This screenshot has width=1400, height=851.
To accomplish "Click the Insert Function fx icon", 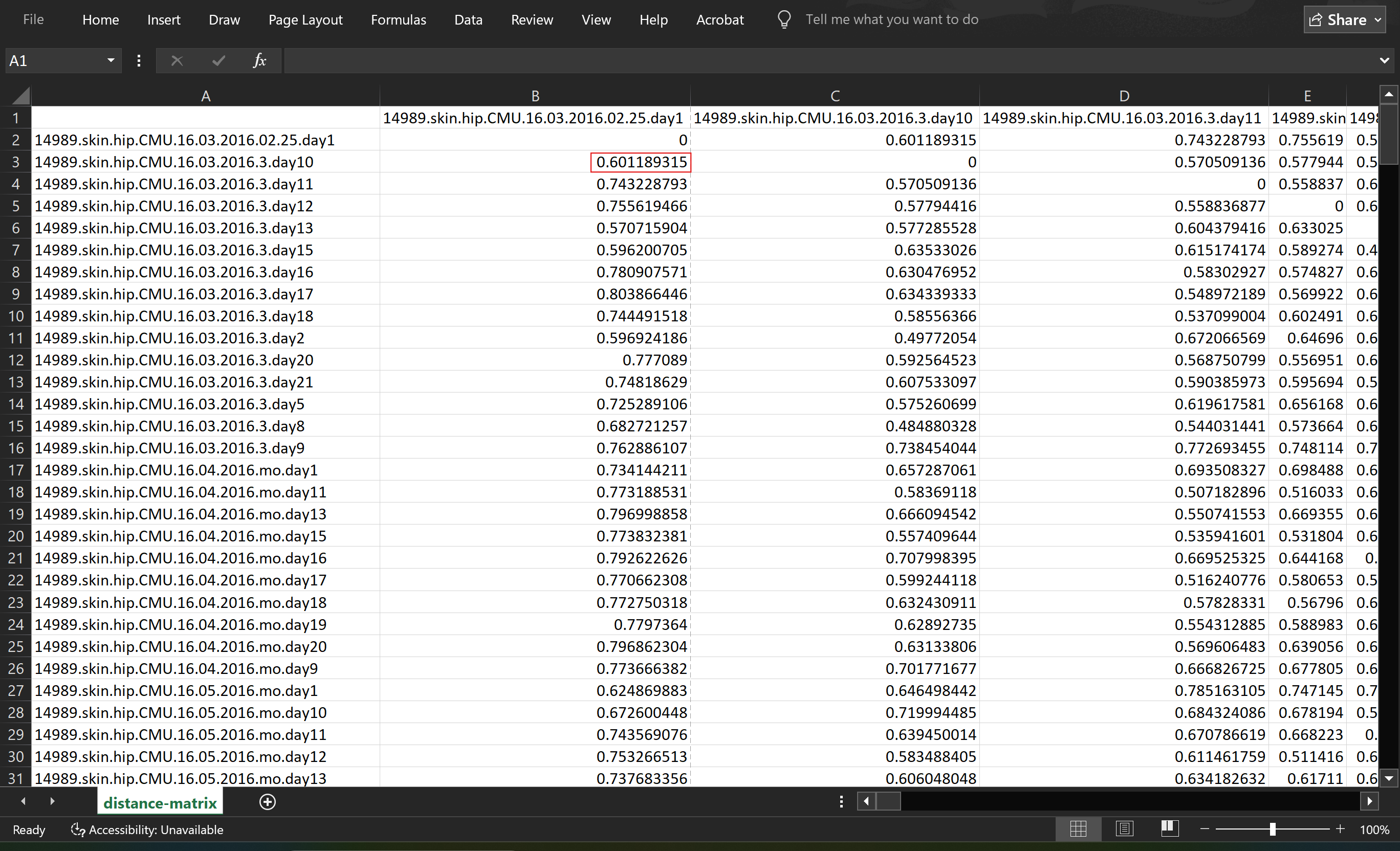I will [259, 60].
